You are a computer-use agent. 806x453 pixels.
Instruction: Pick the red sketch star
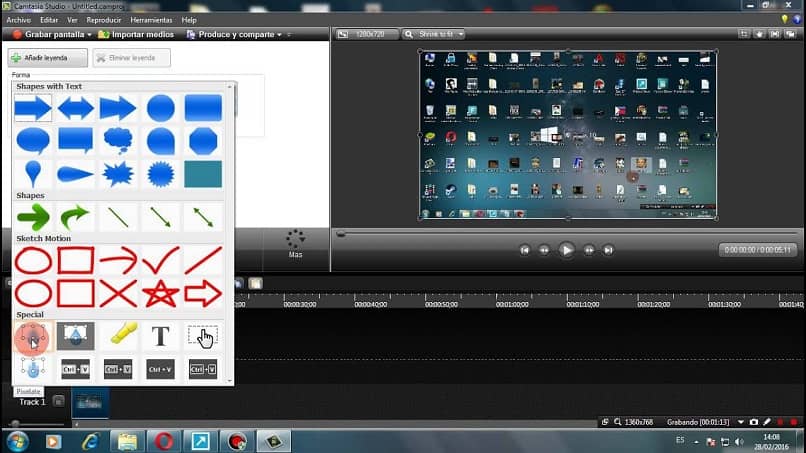(x=160, y=294)
